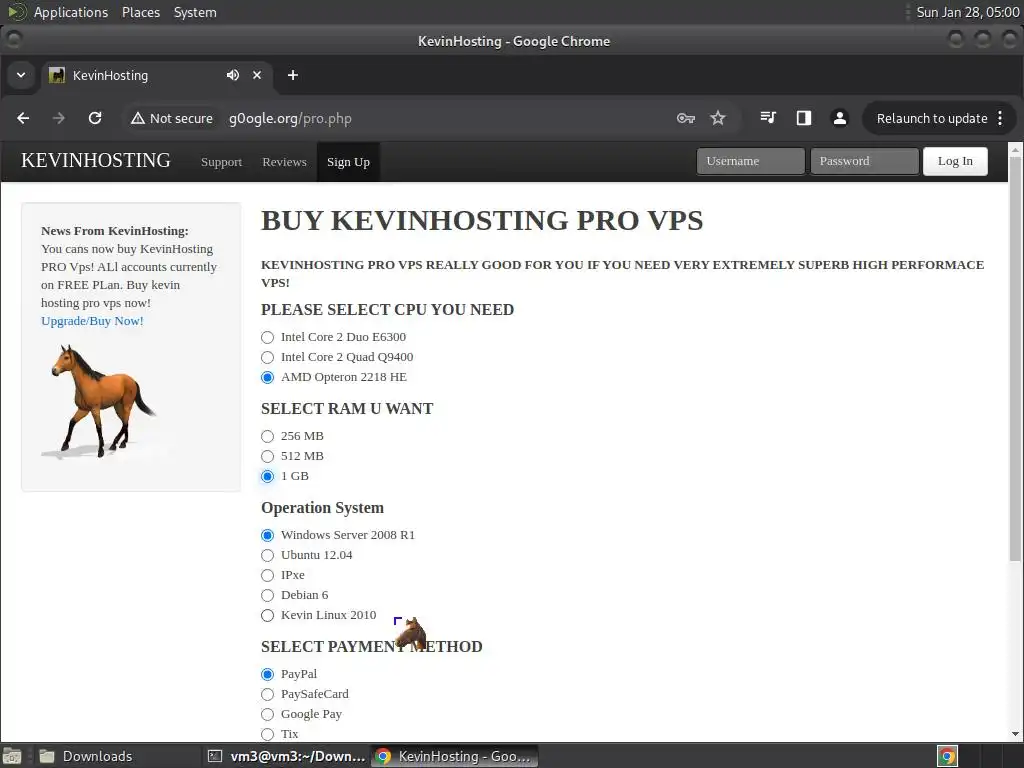Bookmark this page with the star
The image size is (1024, 768).
click(718, 118)
